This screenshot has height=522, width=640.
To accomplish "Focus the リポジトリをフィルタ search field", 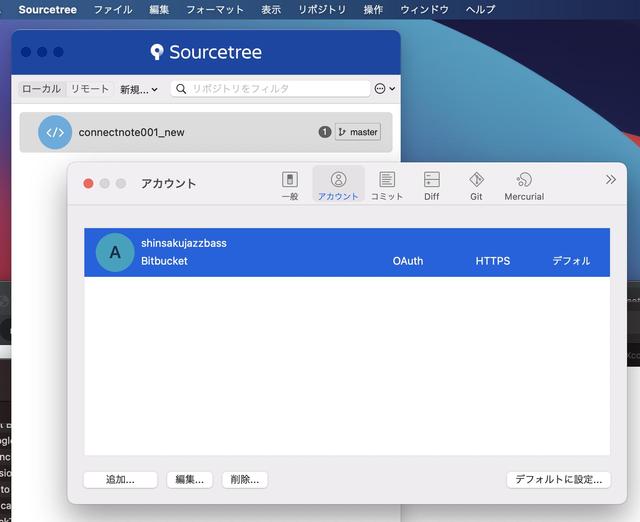I will [x=270, y=89].
